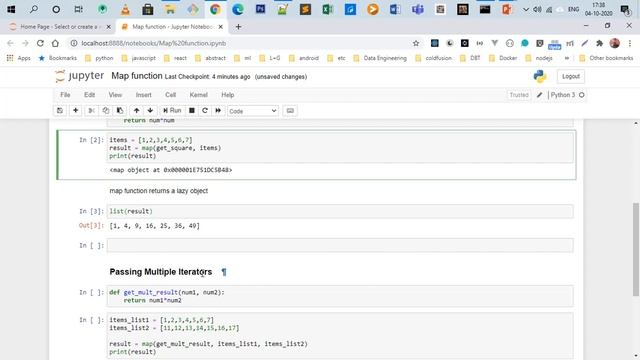Click the Trusted notebook indicator

pyautogui.click(x=519, y=95)
